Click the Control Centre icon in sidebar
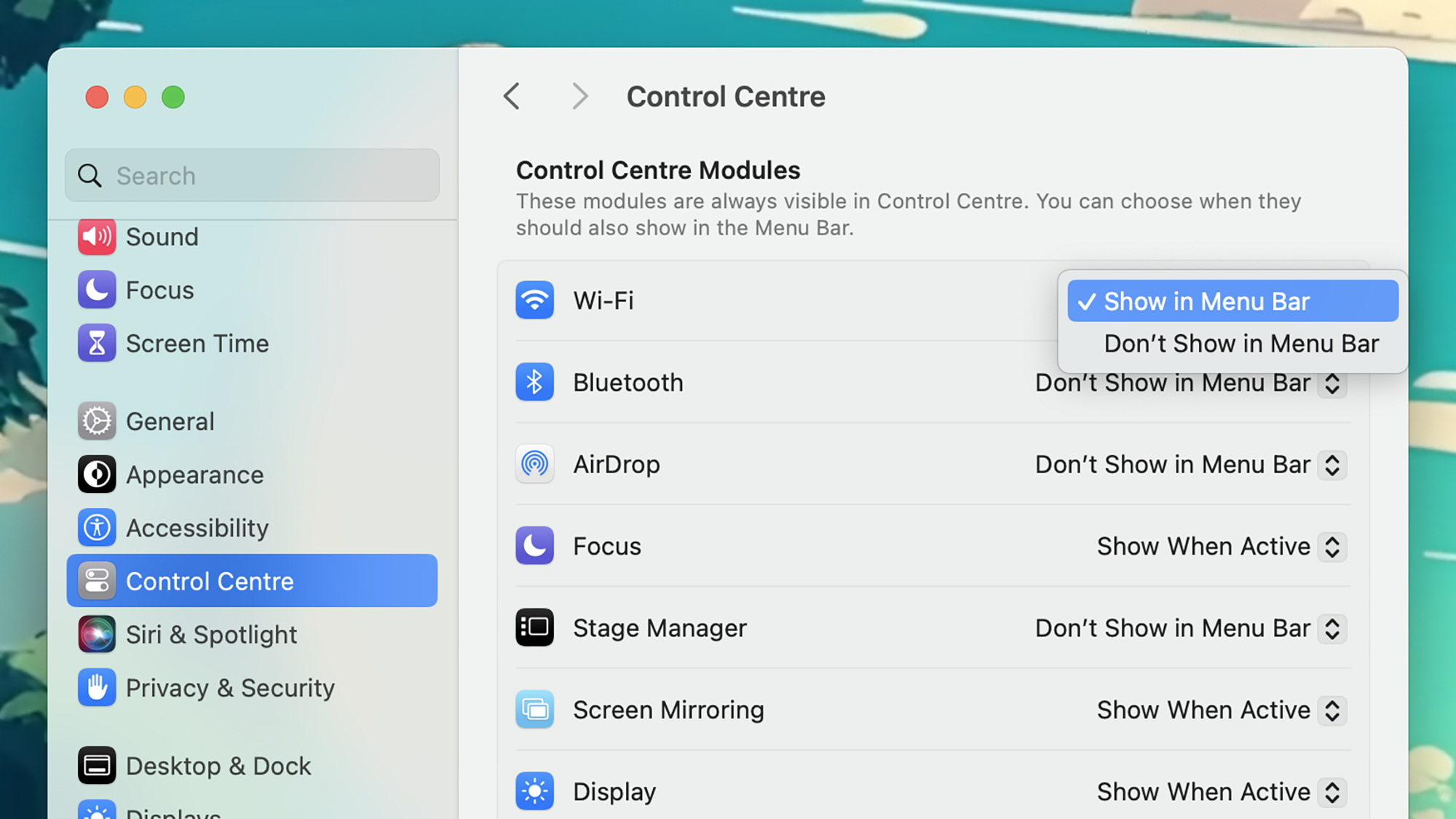 point(96,580)
